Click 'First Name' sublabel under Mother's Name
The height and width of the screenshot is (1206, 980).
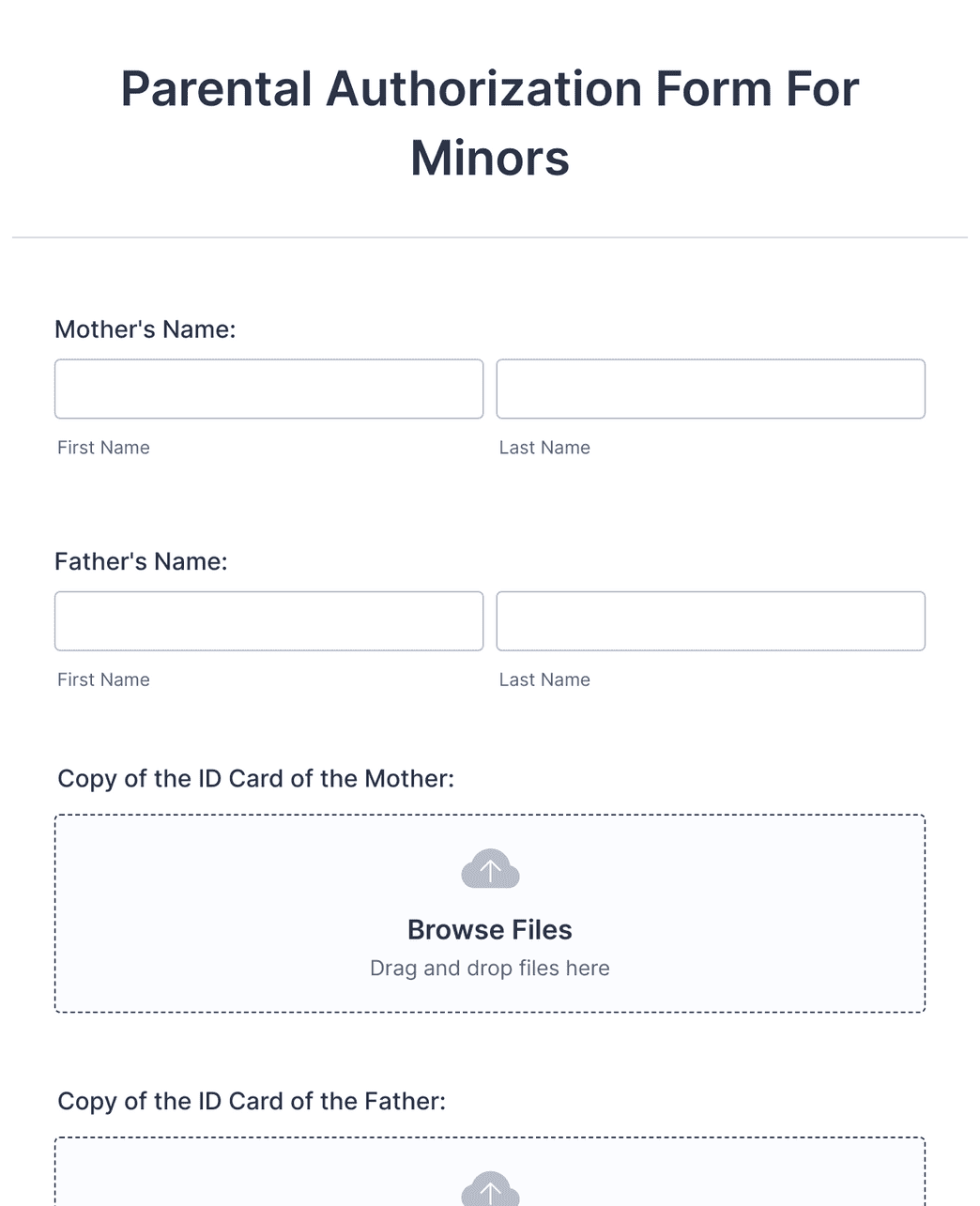103,448
